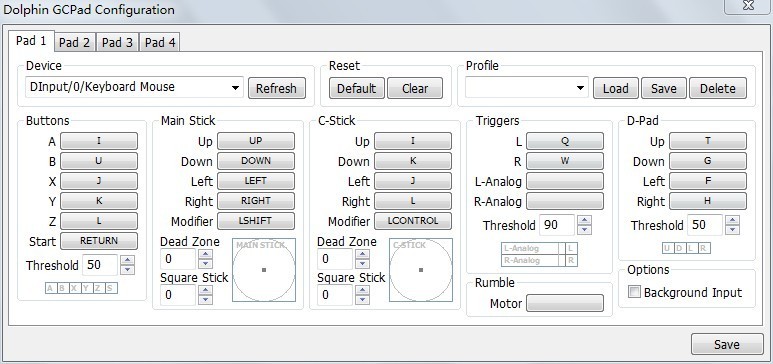Increase C-Stick Dead Zone value
Viewport: 773px width, 364px height.
coord(362,254)
